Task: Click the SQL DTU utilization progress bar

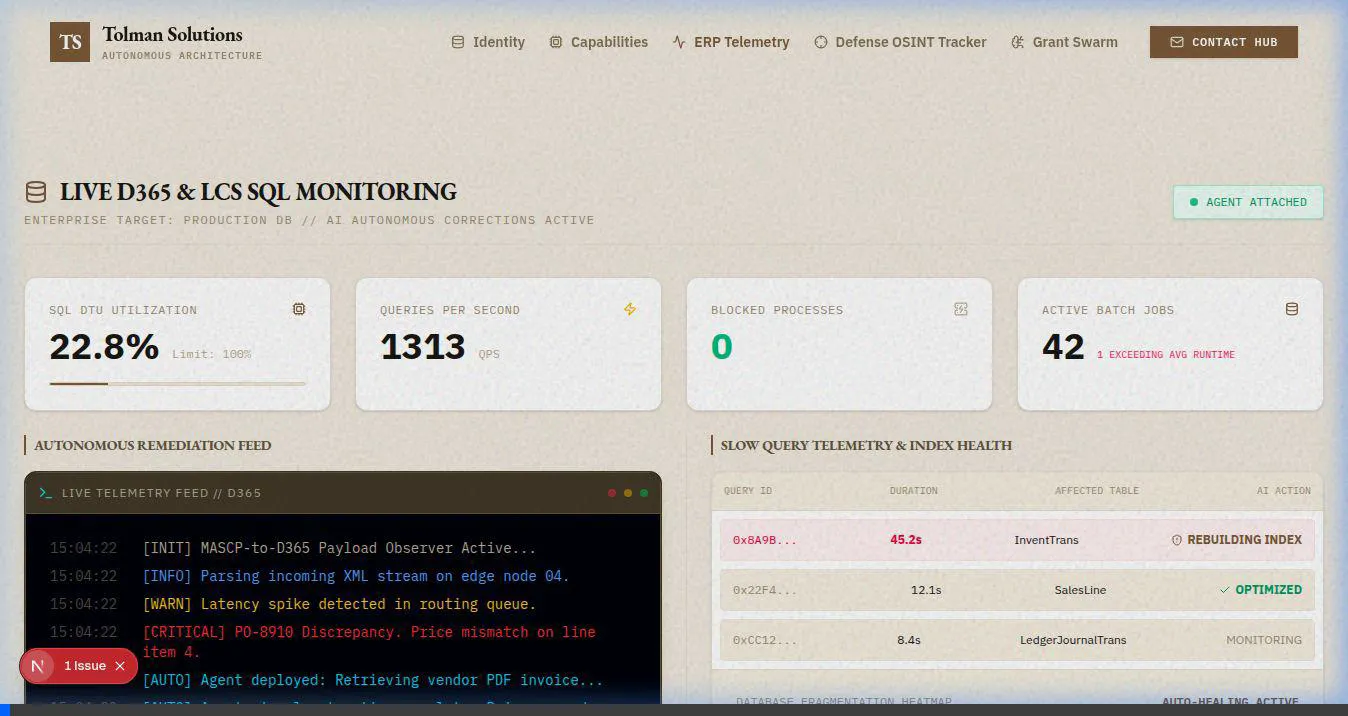Action: (177, 383)
